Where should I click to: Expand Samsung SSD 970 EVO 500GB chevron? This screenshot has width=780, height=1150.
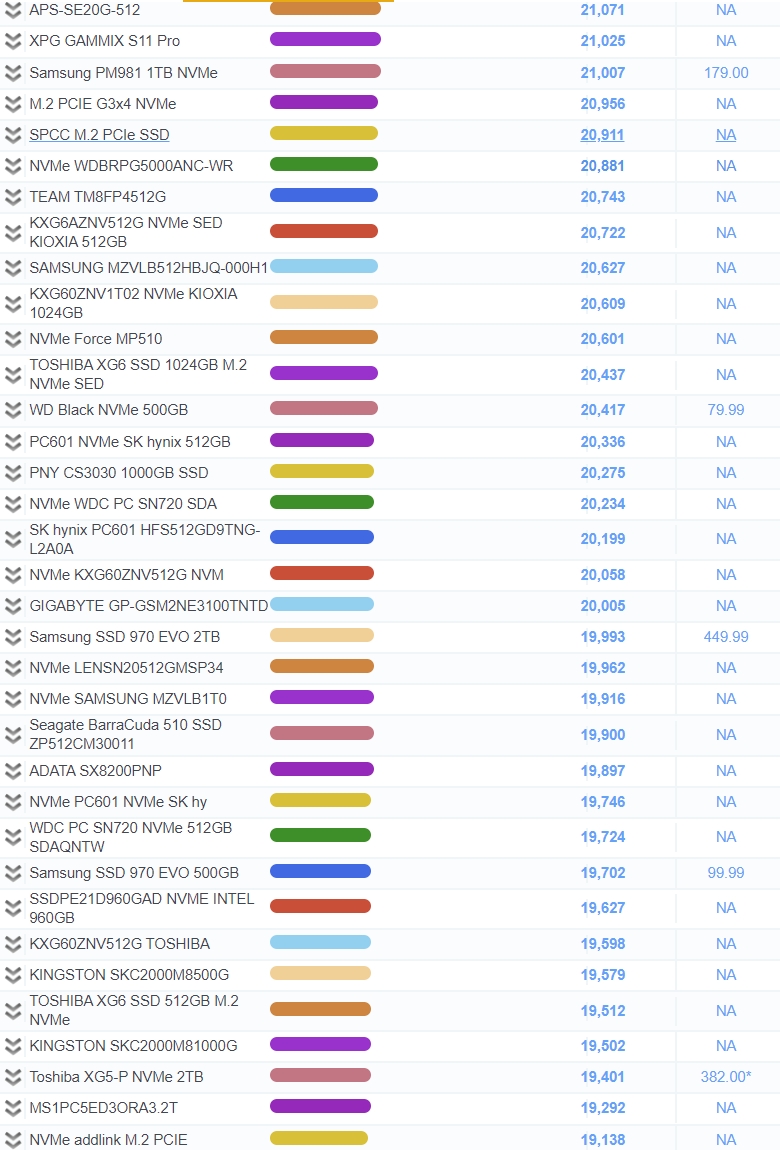point(12,873)
